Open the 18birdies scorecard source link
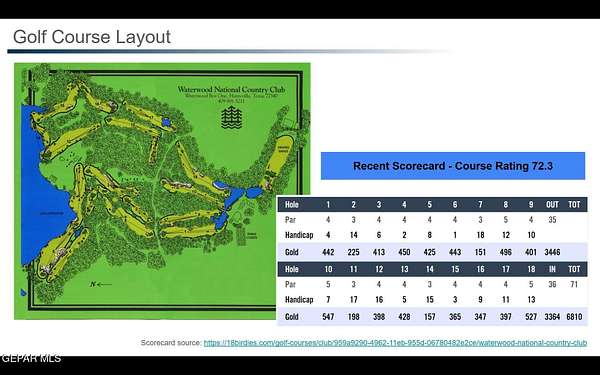The height and width of the screenshot is (375, 600). 395,342
